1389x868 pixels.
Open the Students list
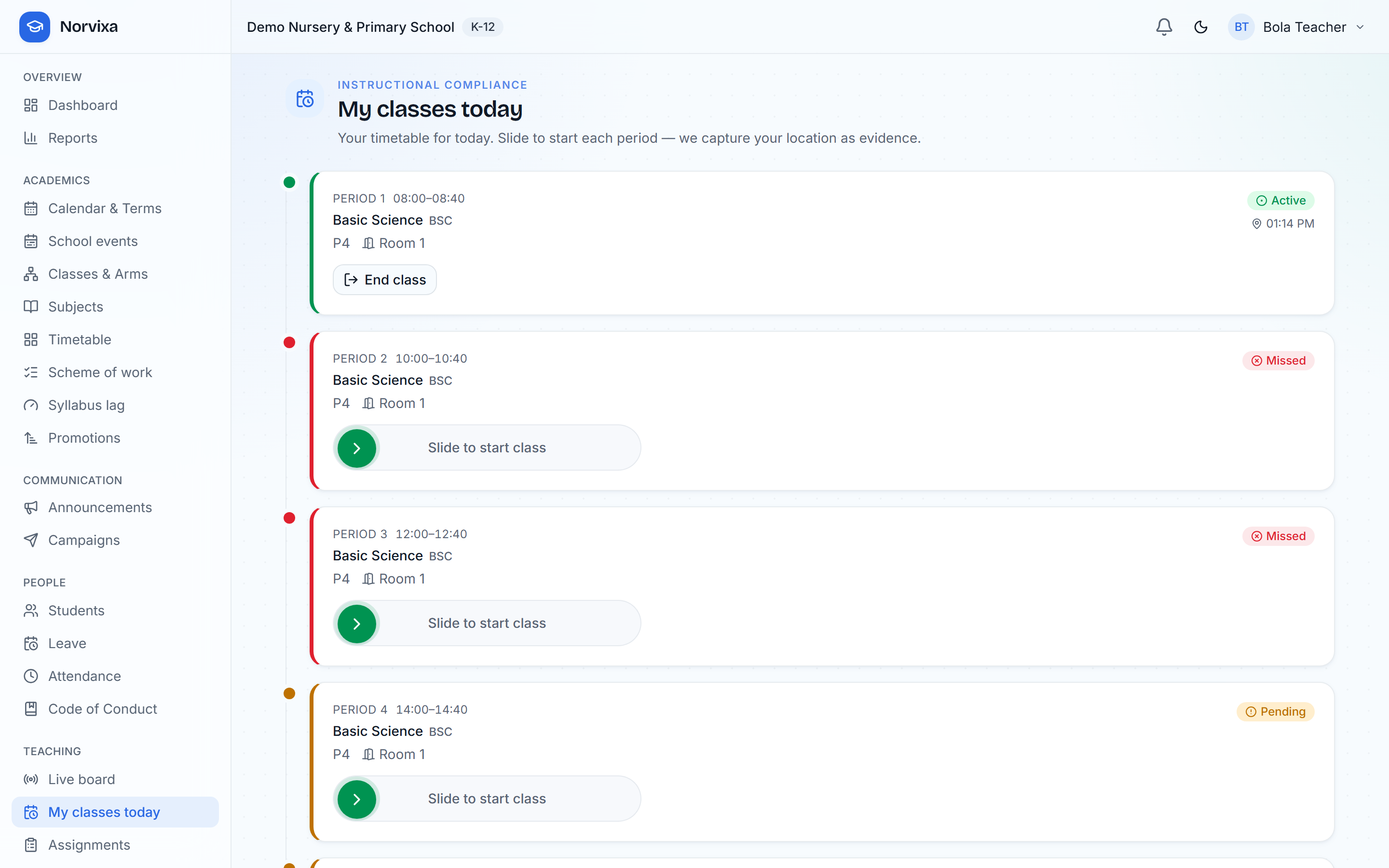tap(115, 611)
